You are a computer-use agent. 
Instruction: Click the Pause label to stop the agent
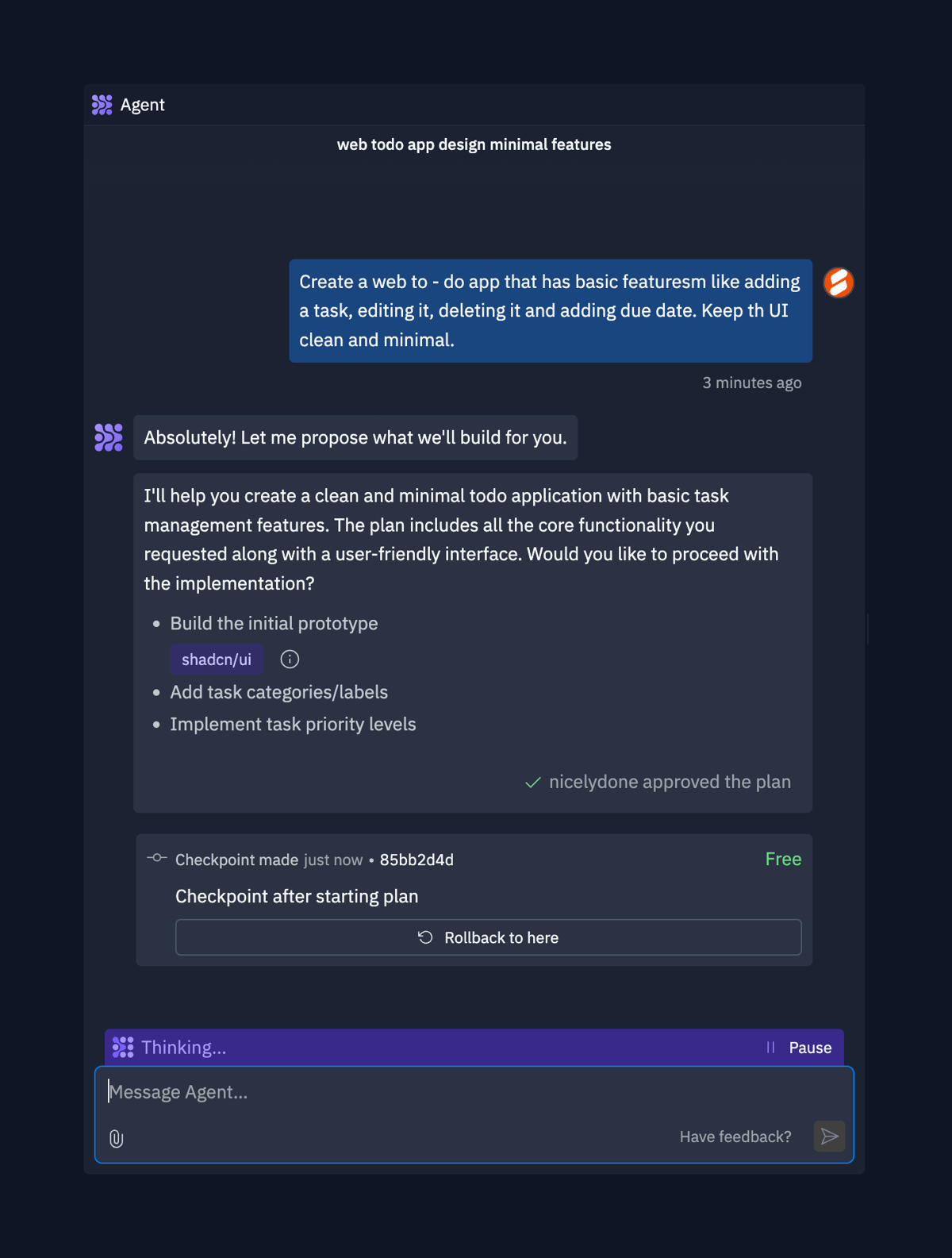(810, 1047)
